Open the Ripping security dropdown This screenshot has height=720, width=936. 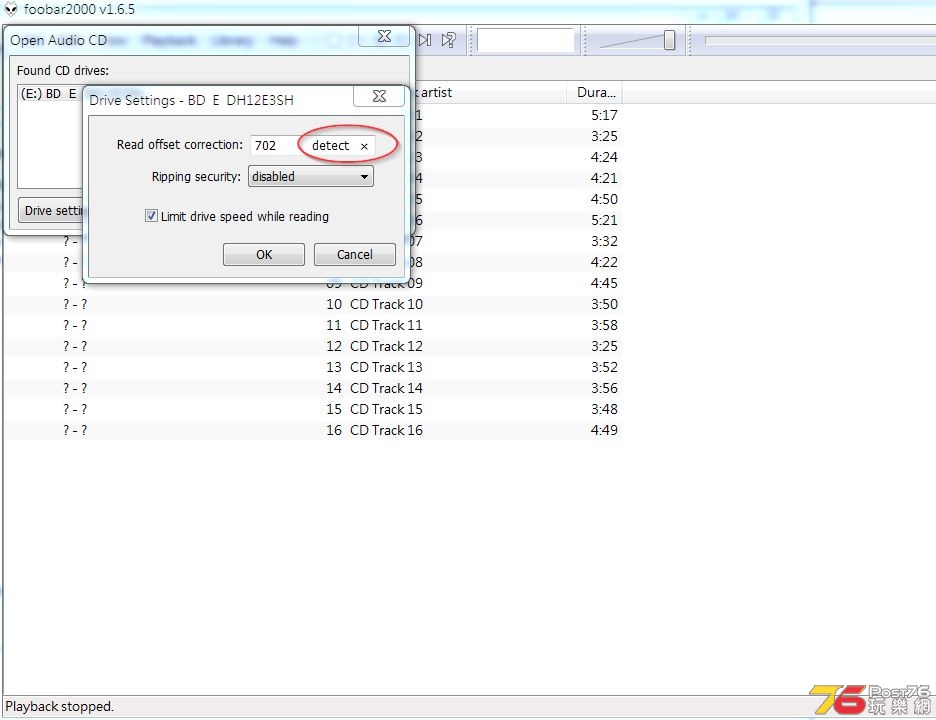click(x=311, y=177)
